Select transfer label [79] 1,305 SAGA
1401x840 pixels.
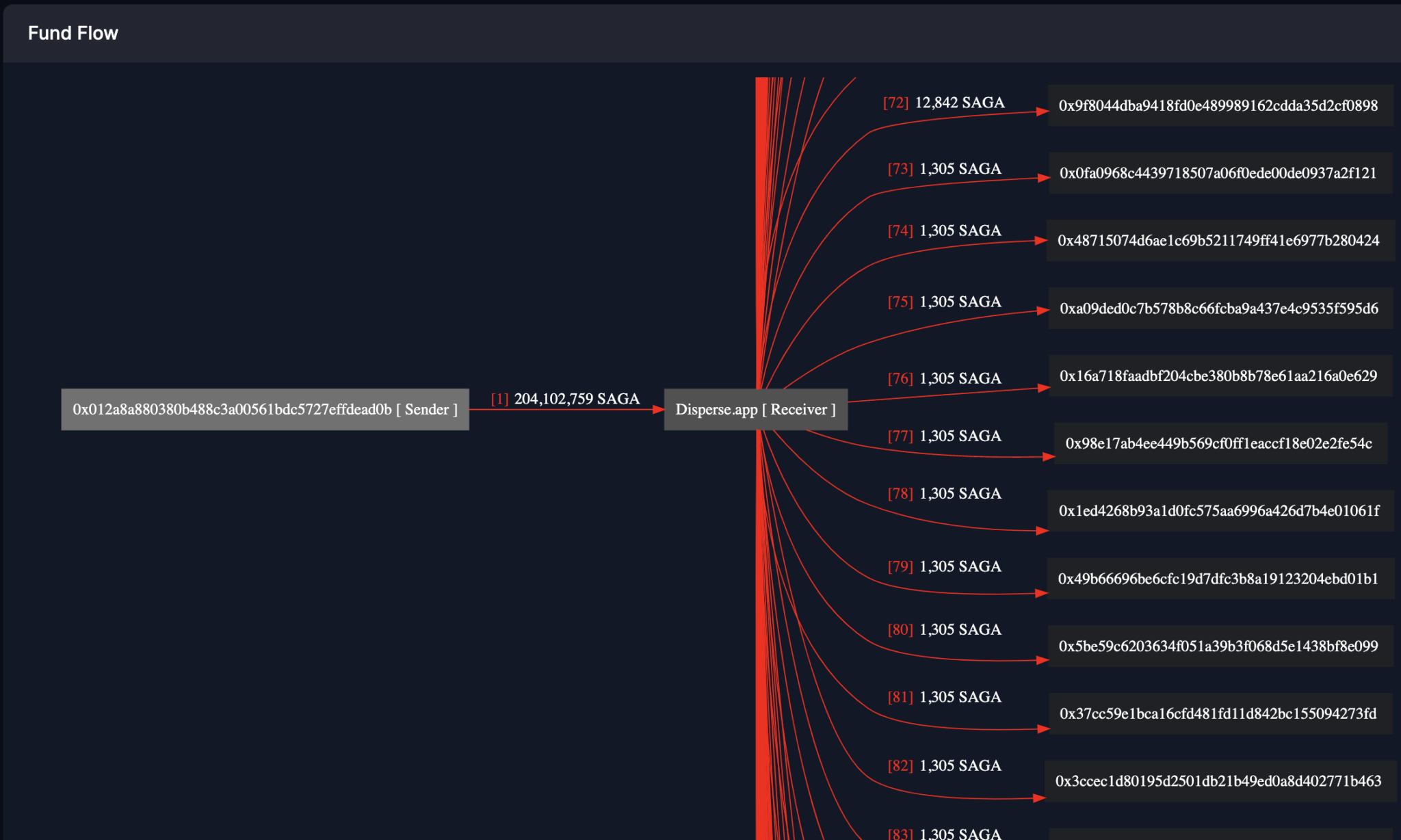point(944,566)
